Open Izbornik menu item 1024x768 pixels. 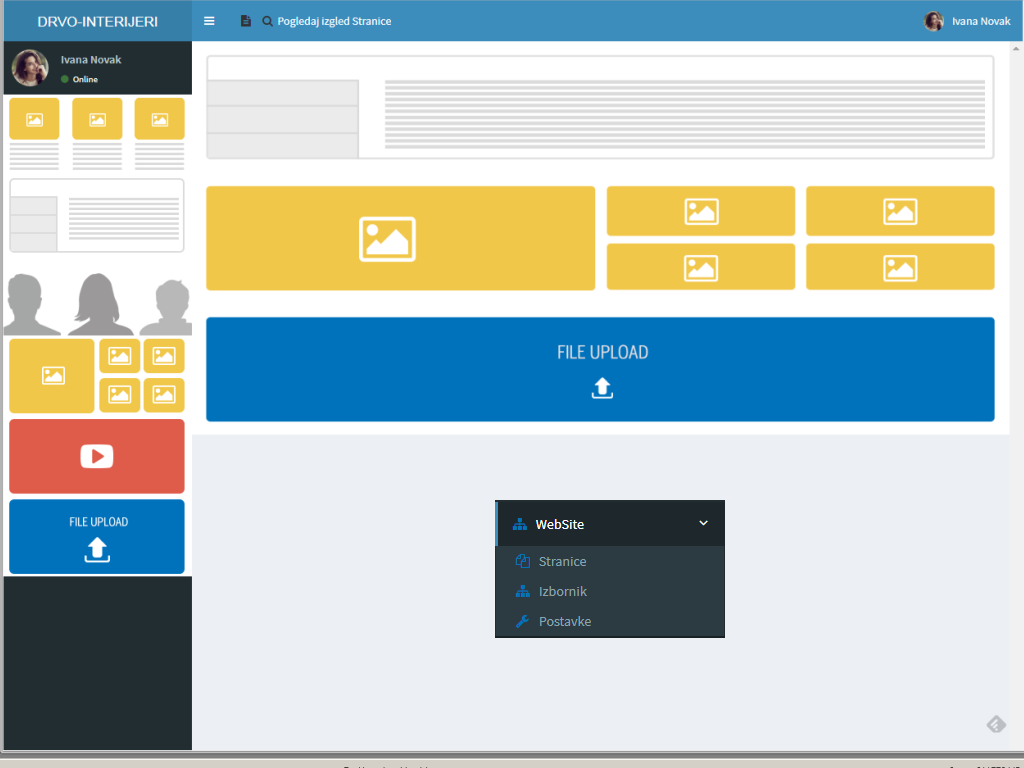tap(562, 591)
